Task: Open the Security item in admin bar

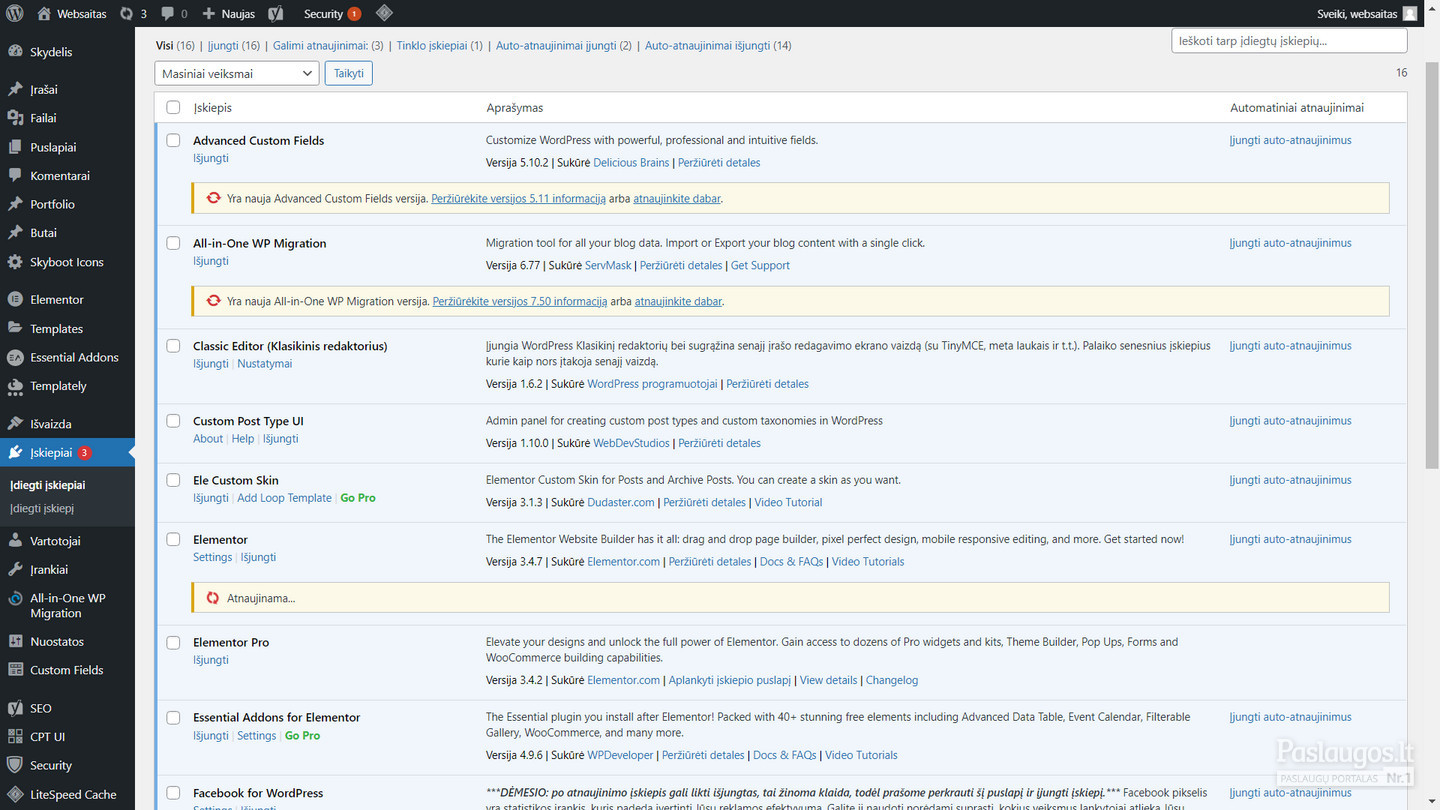Action: tap(332, 13)
